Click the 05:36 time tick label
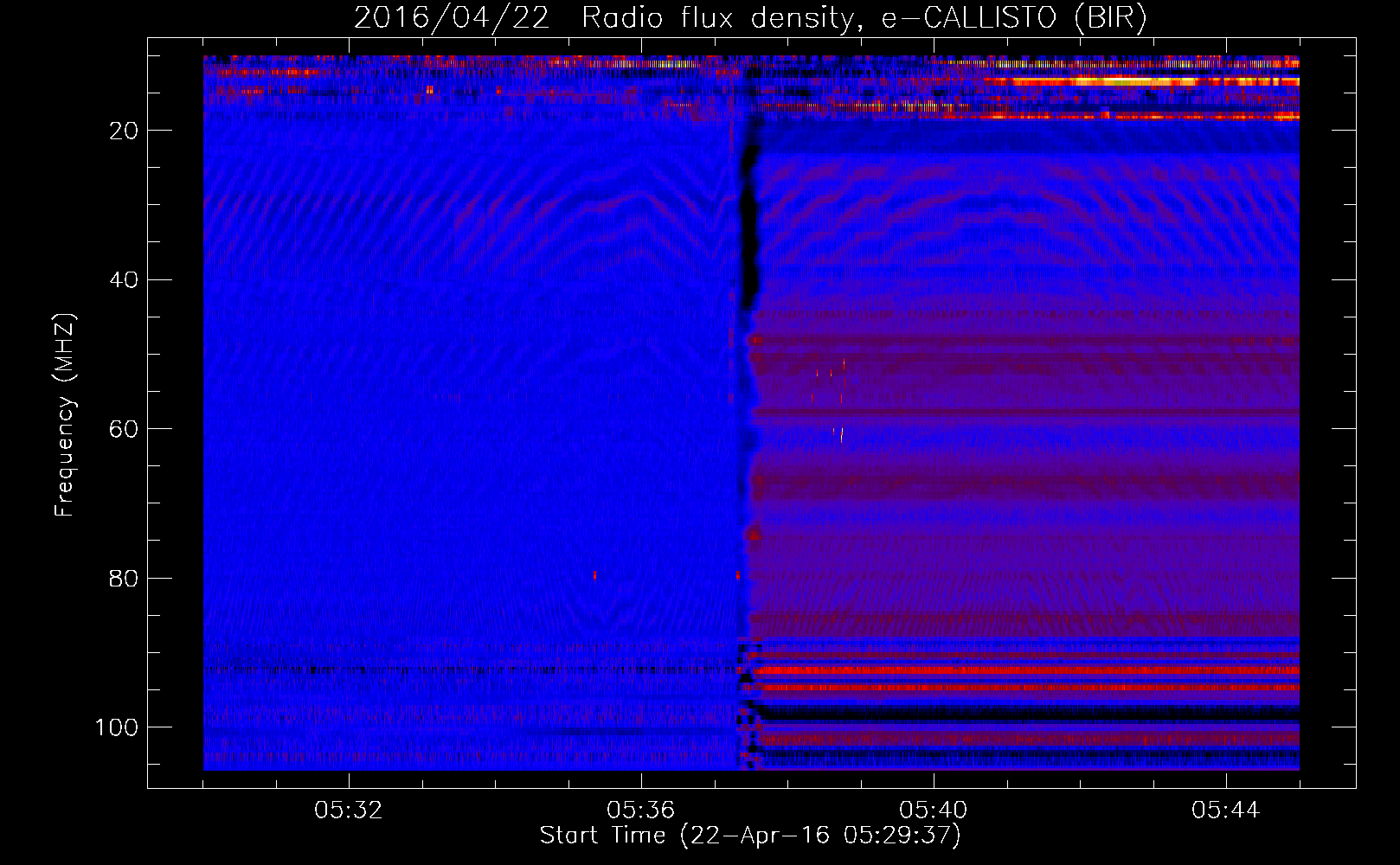This screenshot has height=865, width=1400. click(x=641, y=811)
